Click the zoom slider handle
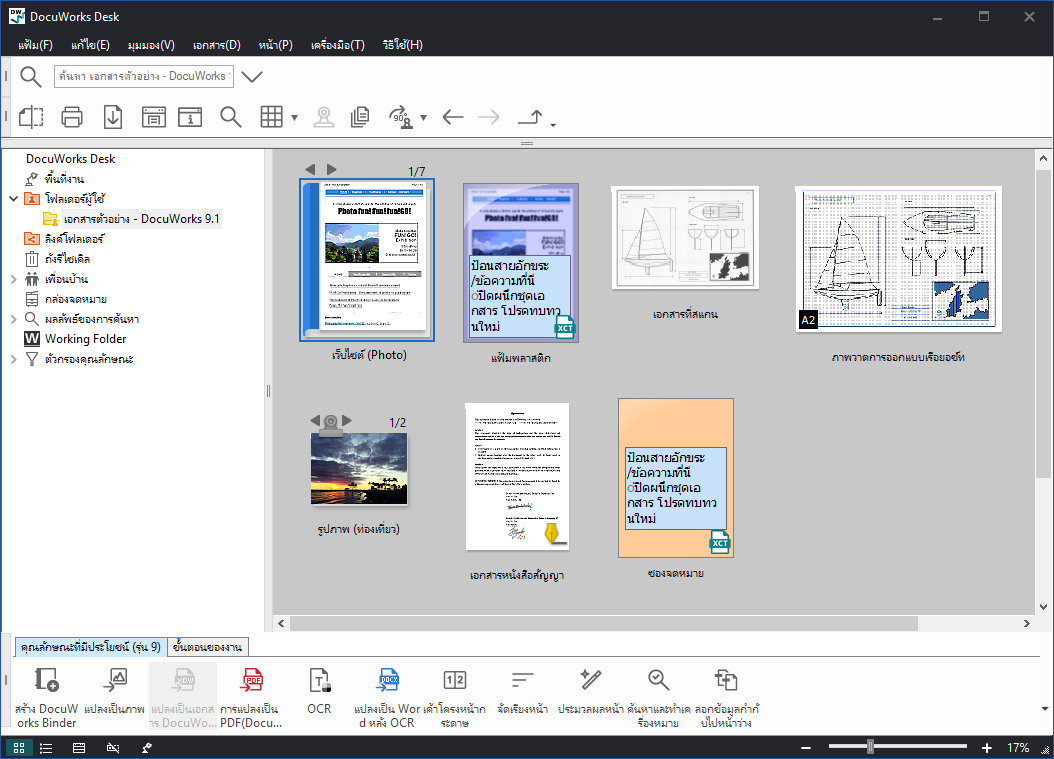This screenshot has width=1054, height=759. click(x=871, y=747)
